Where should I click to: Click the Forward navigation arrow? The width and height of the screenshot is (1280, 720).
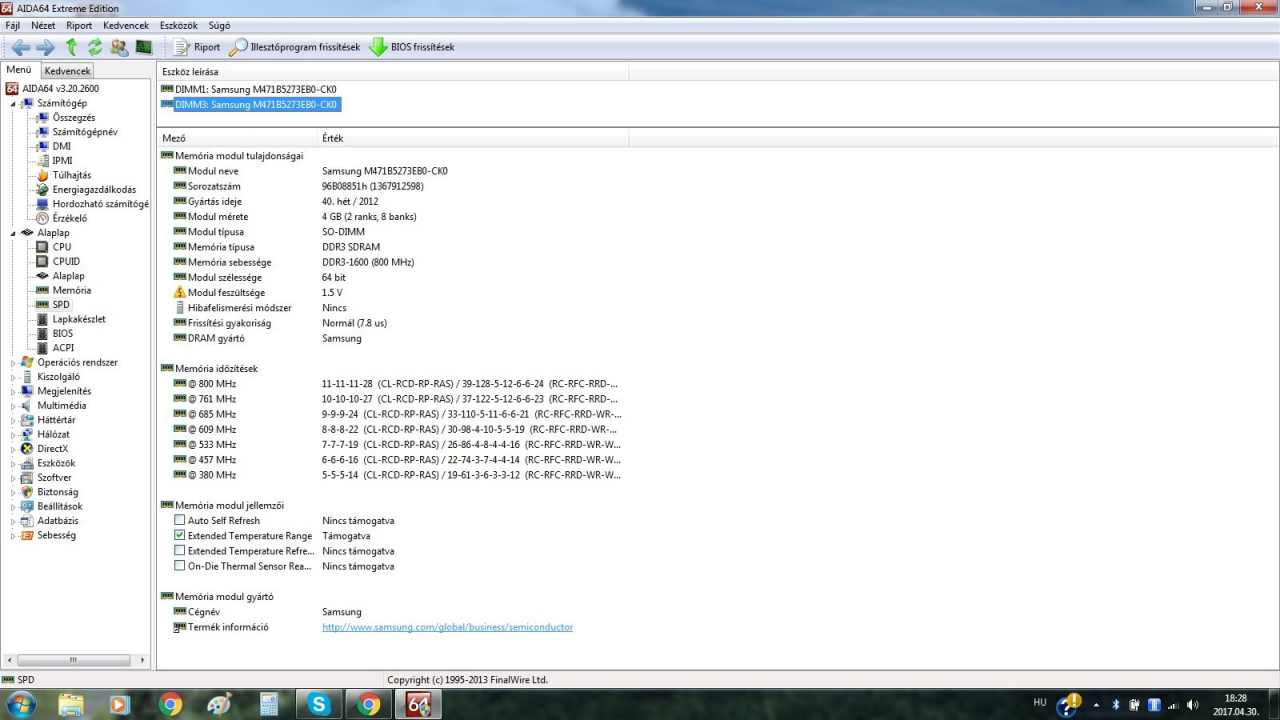point(45,47)
